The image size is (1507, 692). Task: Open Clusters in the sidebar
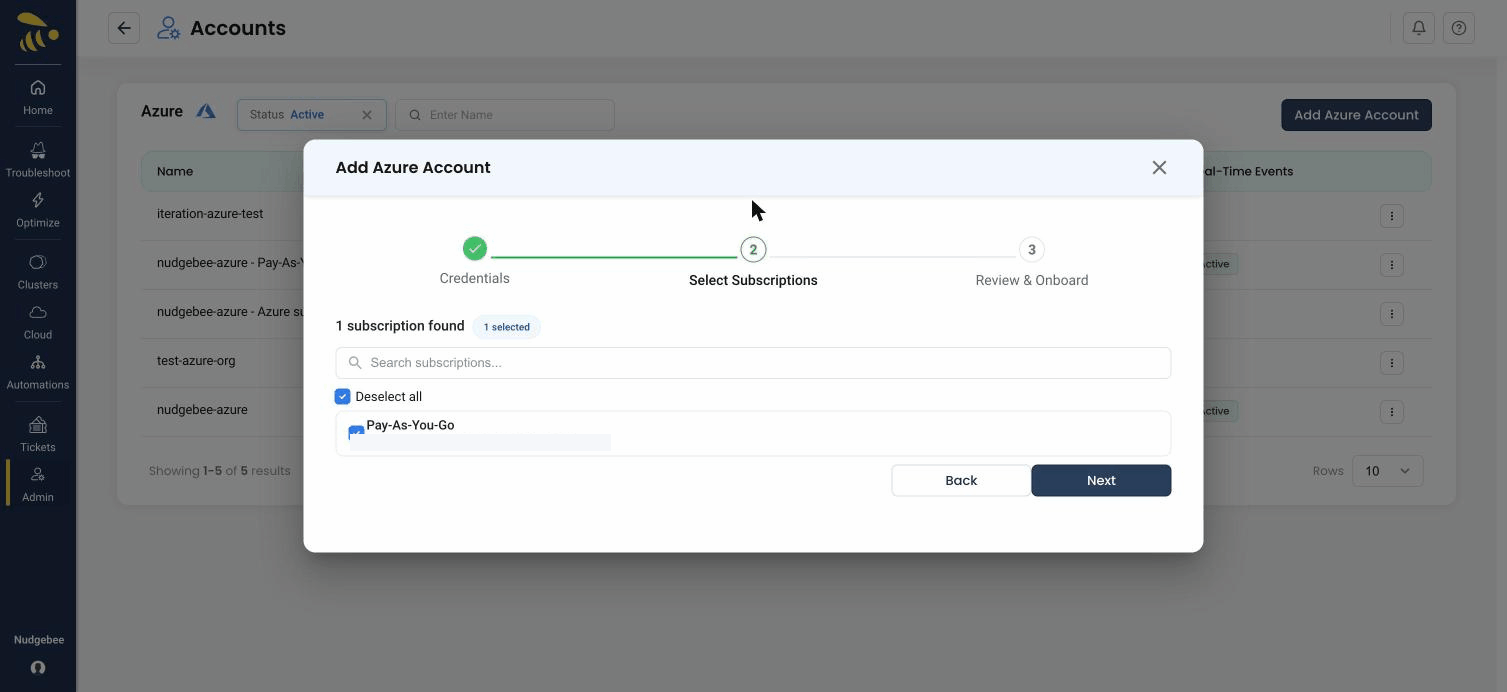point(38,272)
